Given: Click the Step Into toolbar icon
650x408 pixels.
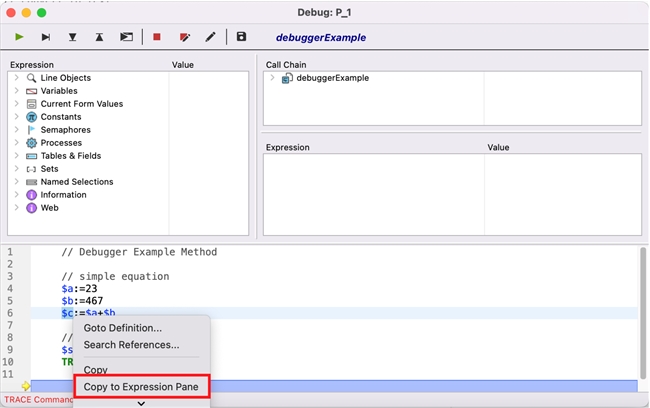Looking at the screenshot, I should click(72, 37).
